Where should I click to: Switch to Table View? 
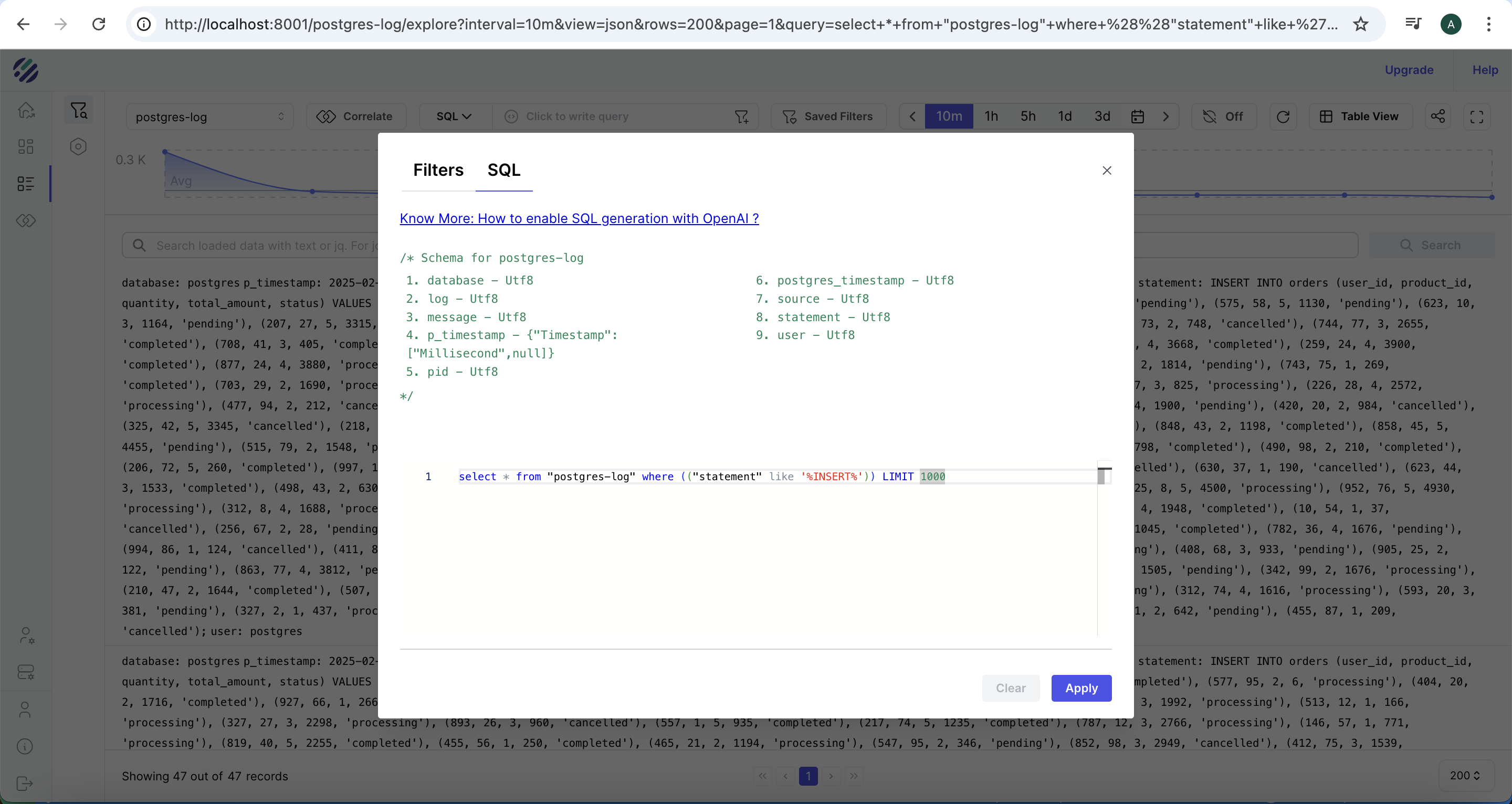coord(1361,116)
